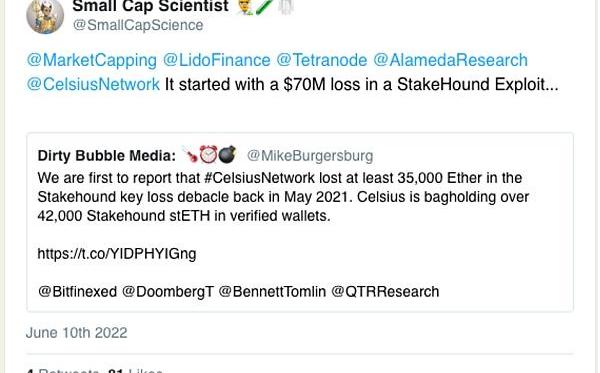This screenshot has height=373, width=600.
Task: Open the @MarketCapping mention
Action: 92,60
